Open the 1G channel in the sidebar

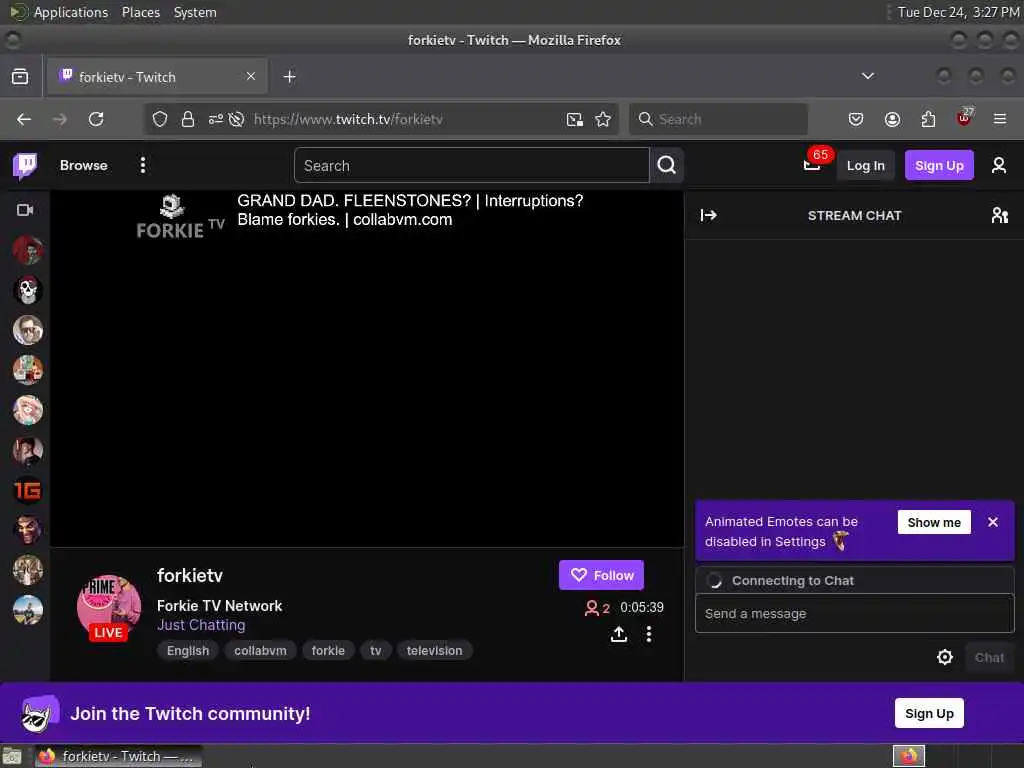pos(27,490)
